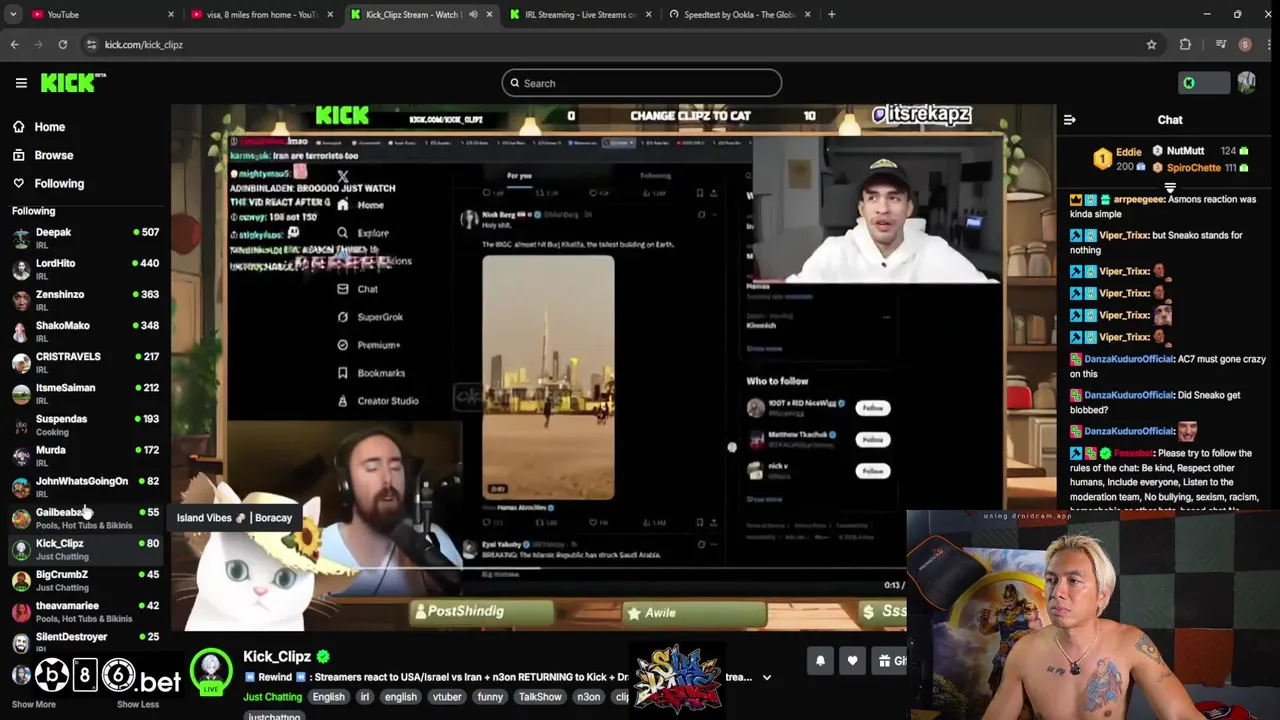This screenshot has height=720, width=1280.
Task: Click the Gift subs button
Action: click(890, 660)
